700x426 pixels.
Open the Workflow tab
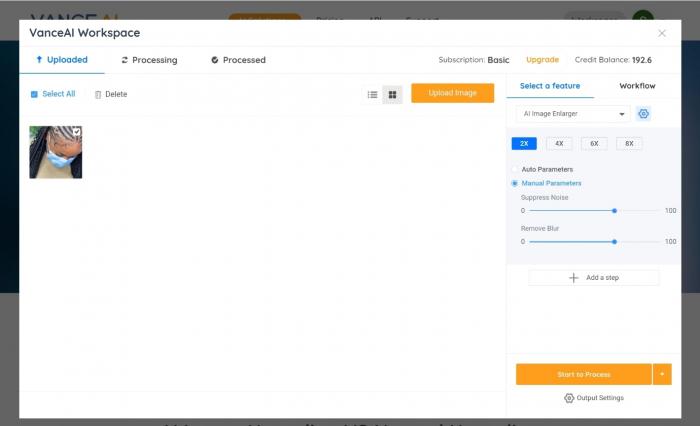pos(637,86)
